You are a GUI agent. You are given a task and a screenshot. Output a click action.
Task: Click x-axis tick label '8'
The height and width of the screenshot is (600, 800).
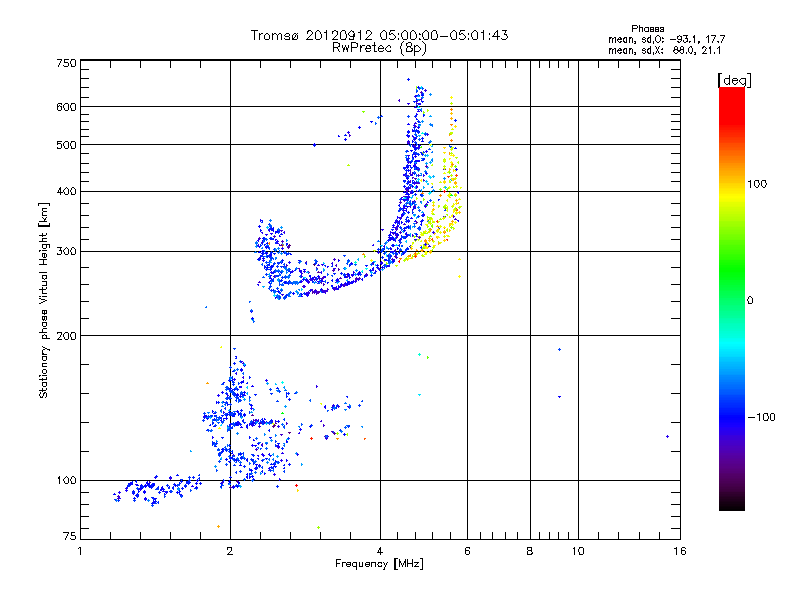click(x=530, y=551)
